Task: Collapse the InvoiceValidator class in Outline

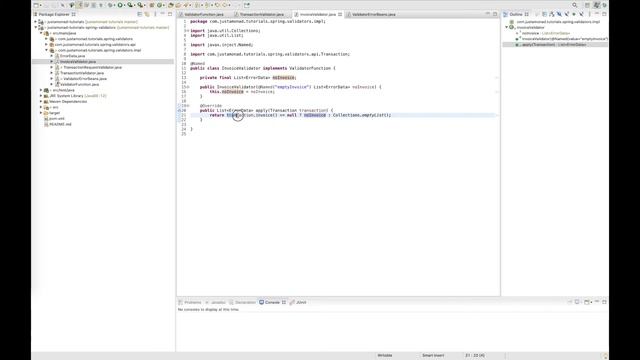Action: (507, 27)
